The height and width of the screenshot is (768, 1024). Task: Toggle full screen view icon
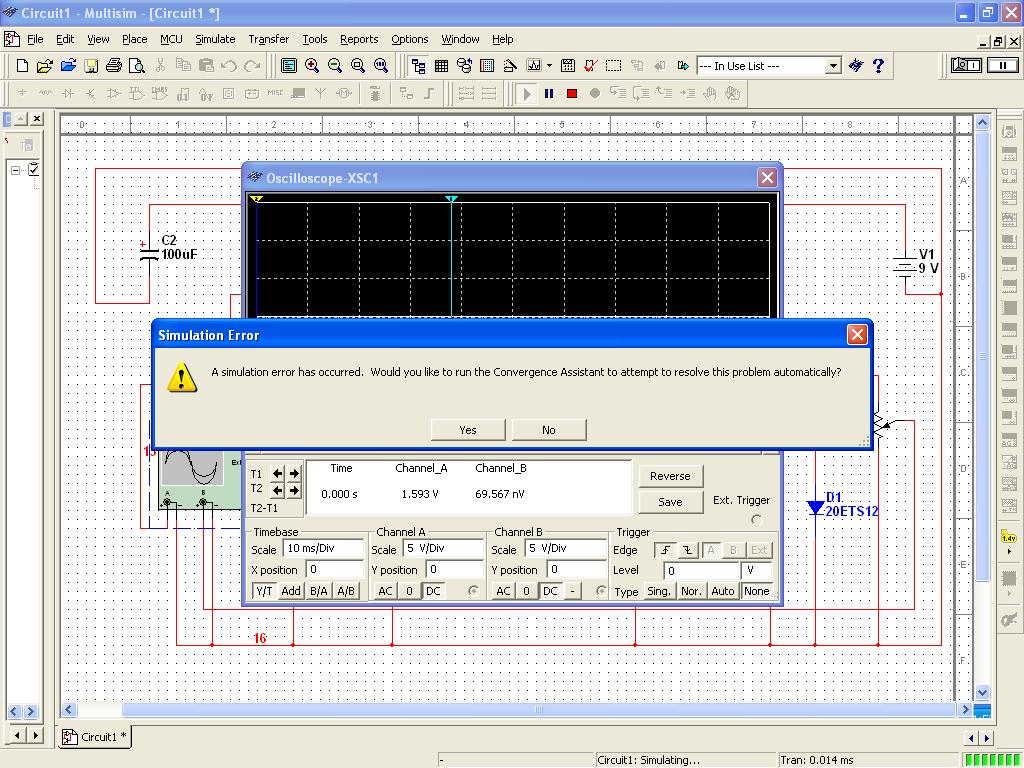pos(289,65)
